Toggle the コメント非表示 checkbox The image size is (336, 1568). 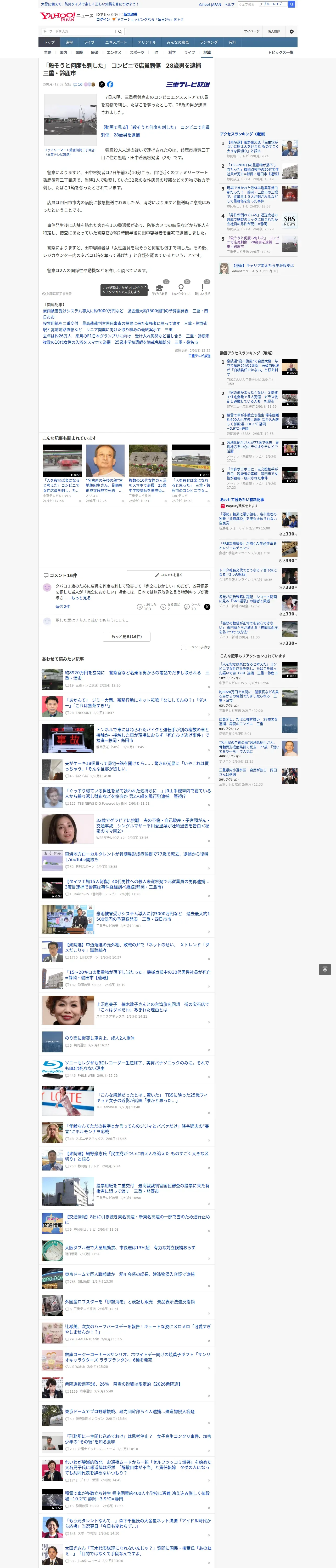click(x=183, y=647)
